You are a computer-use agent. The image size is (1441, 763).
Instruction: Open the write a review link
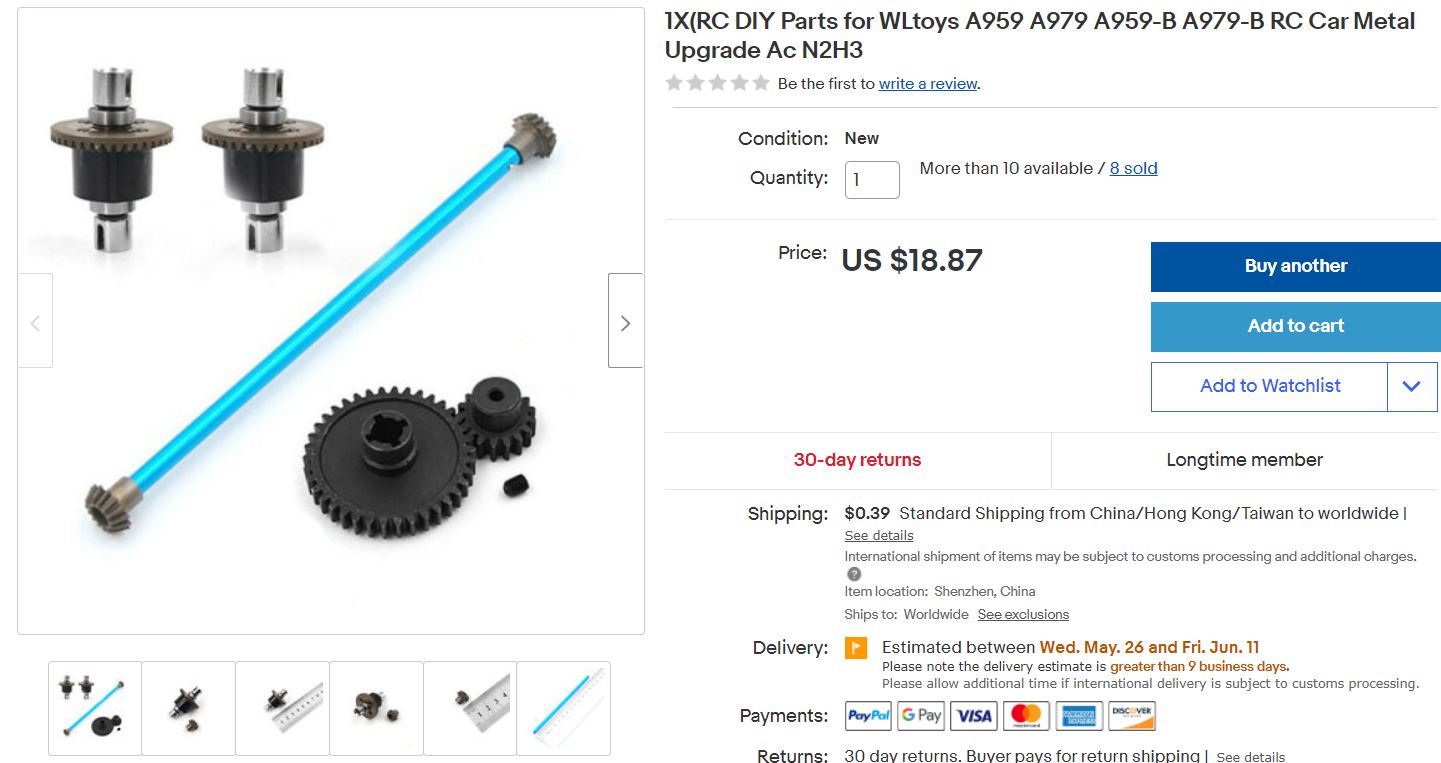(x=927, y=84)
